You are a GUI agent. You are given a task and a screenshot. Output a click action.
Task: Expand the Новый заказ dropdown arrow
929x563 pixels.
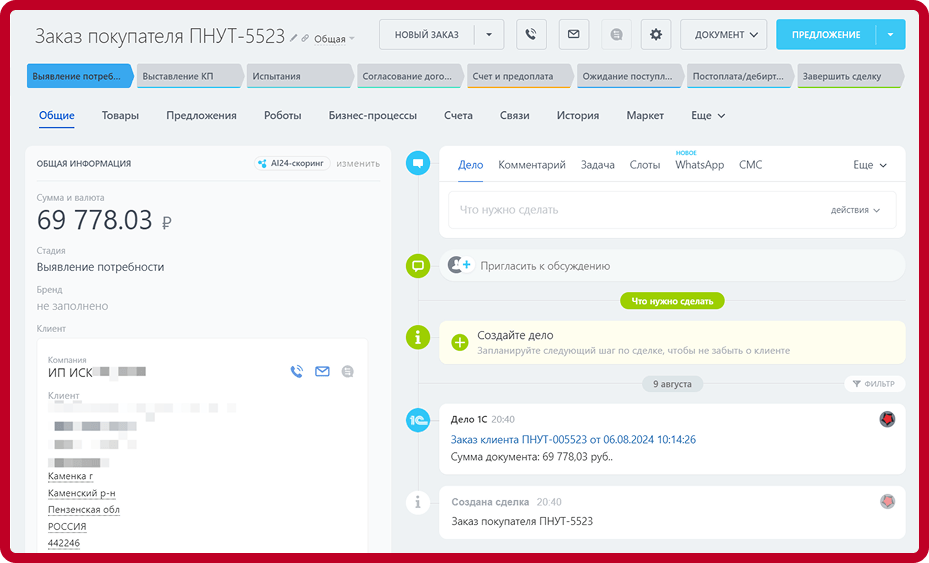pos(489,34)
